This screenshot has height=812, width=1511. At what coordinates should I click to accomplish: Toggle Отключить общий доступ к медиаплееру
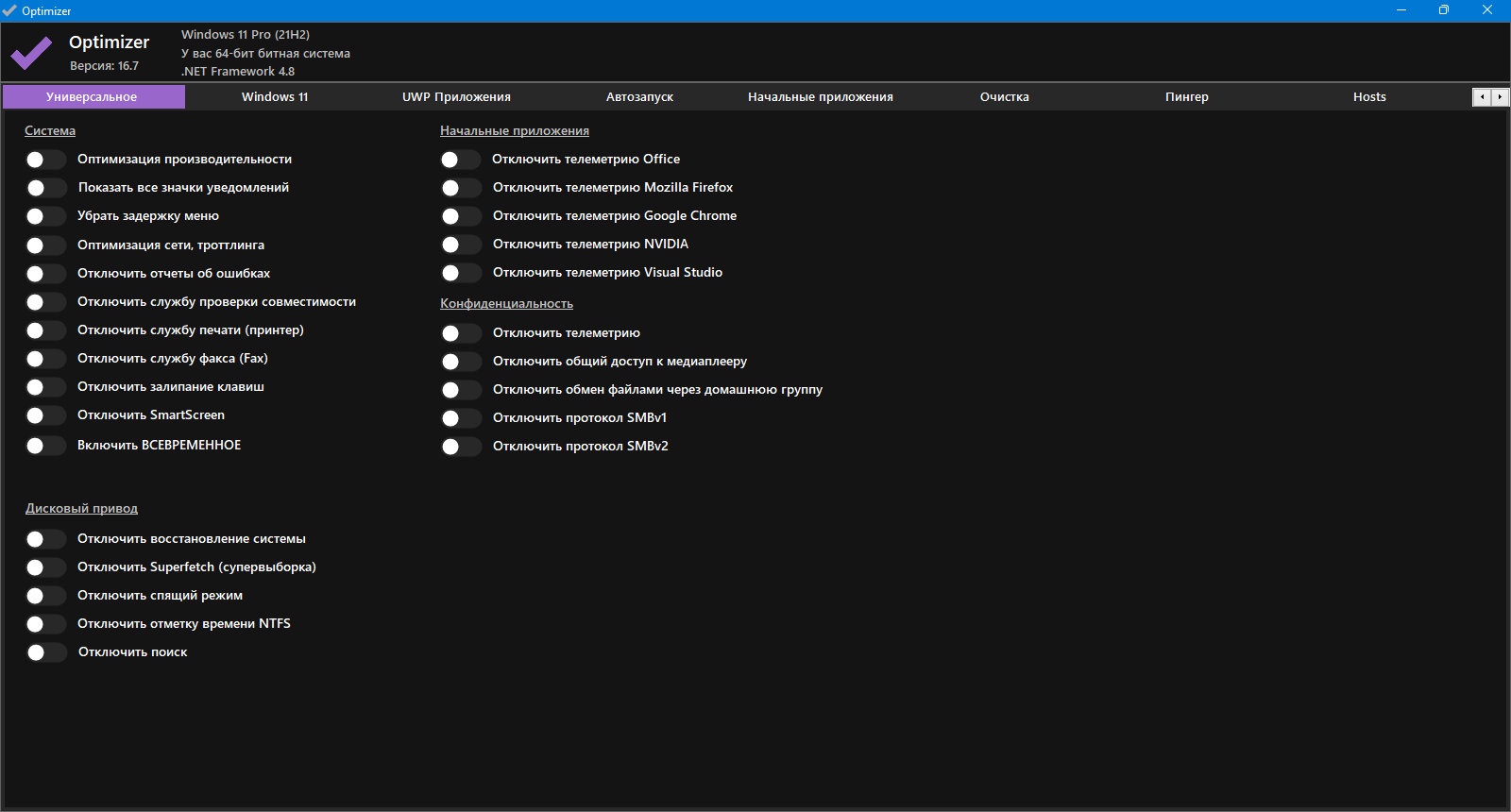tap(461, 362)
